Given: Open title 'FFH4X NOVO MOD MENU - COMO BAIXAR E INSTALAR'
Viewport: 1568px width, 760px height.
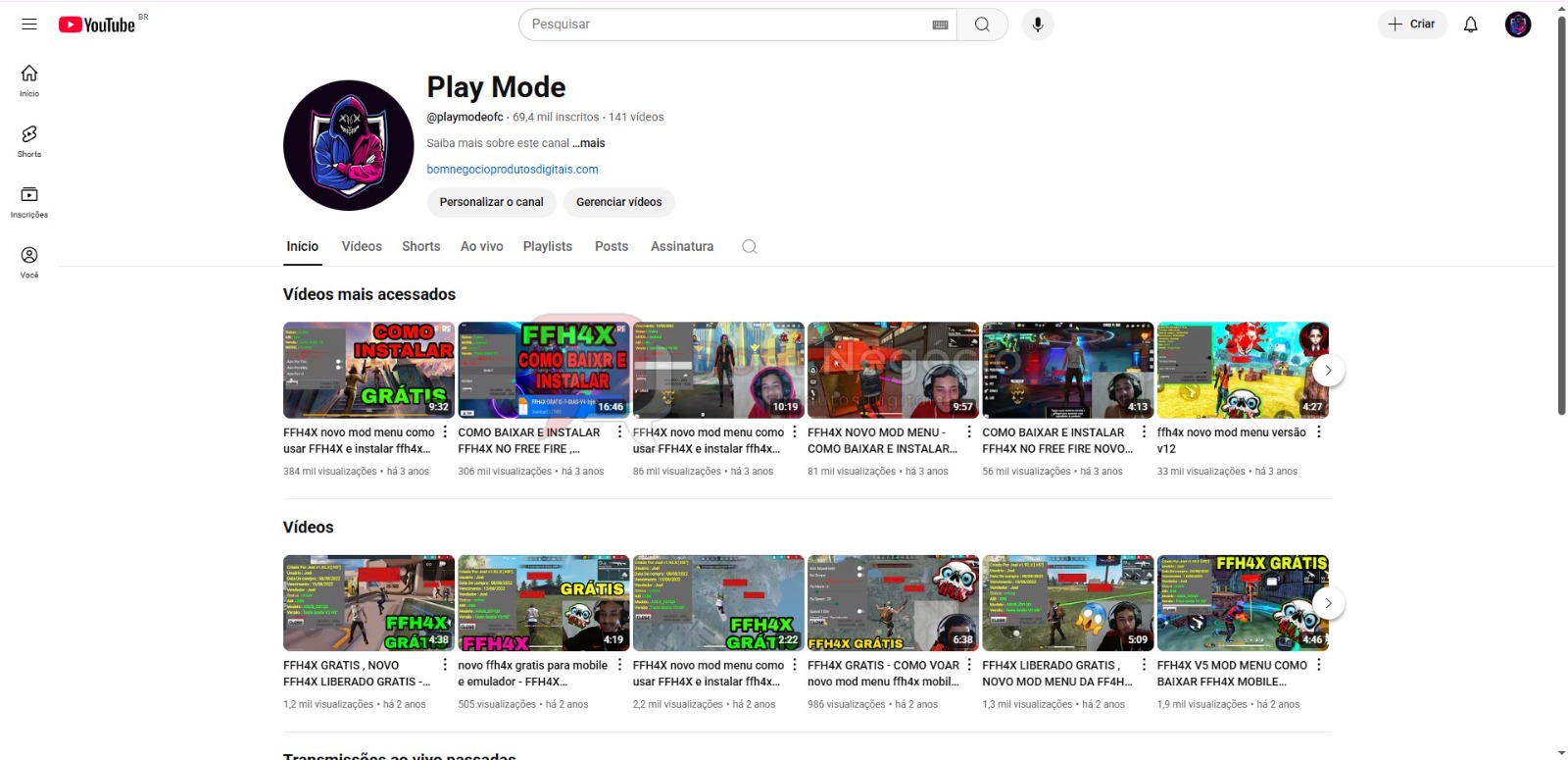Looking at the screenshot, I should (882, 440).
